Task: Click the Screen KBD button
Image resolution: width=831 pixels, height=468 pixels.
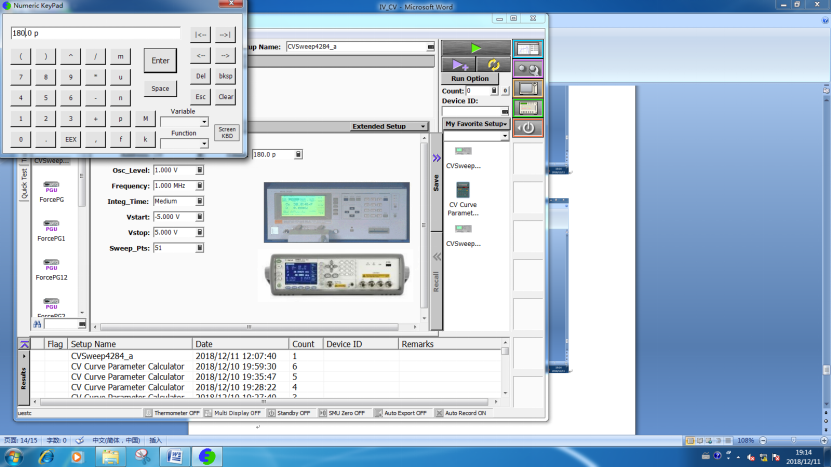Action: (x=227, y=133)
